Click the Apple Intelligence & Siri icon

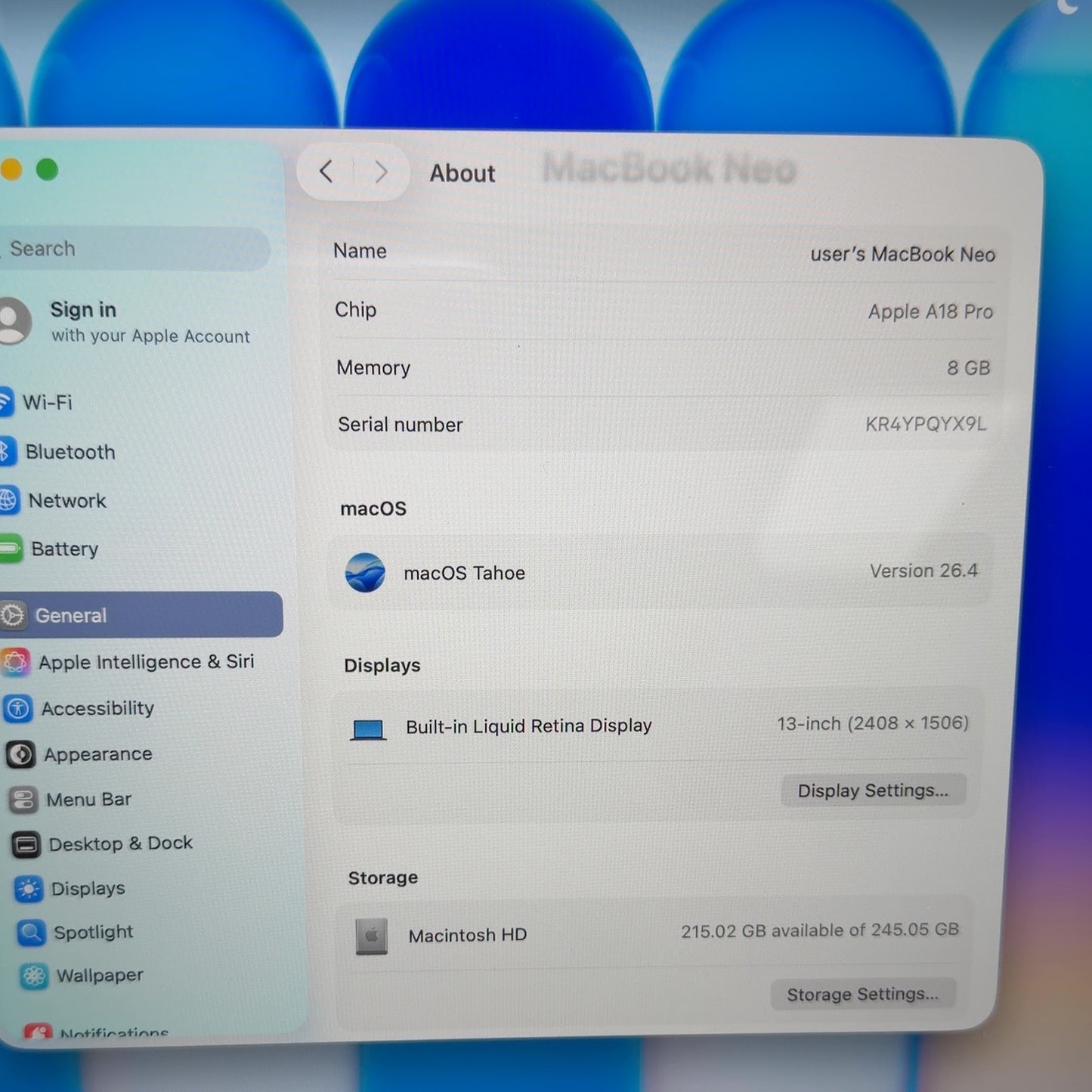(15, 662)
